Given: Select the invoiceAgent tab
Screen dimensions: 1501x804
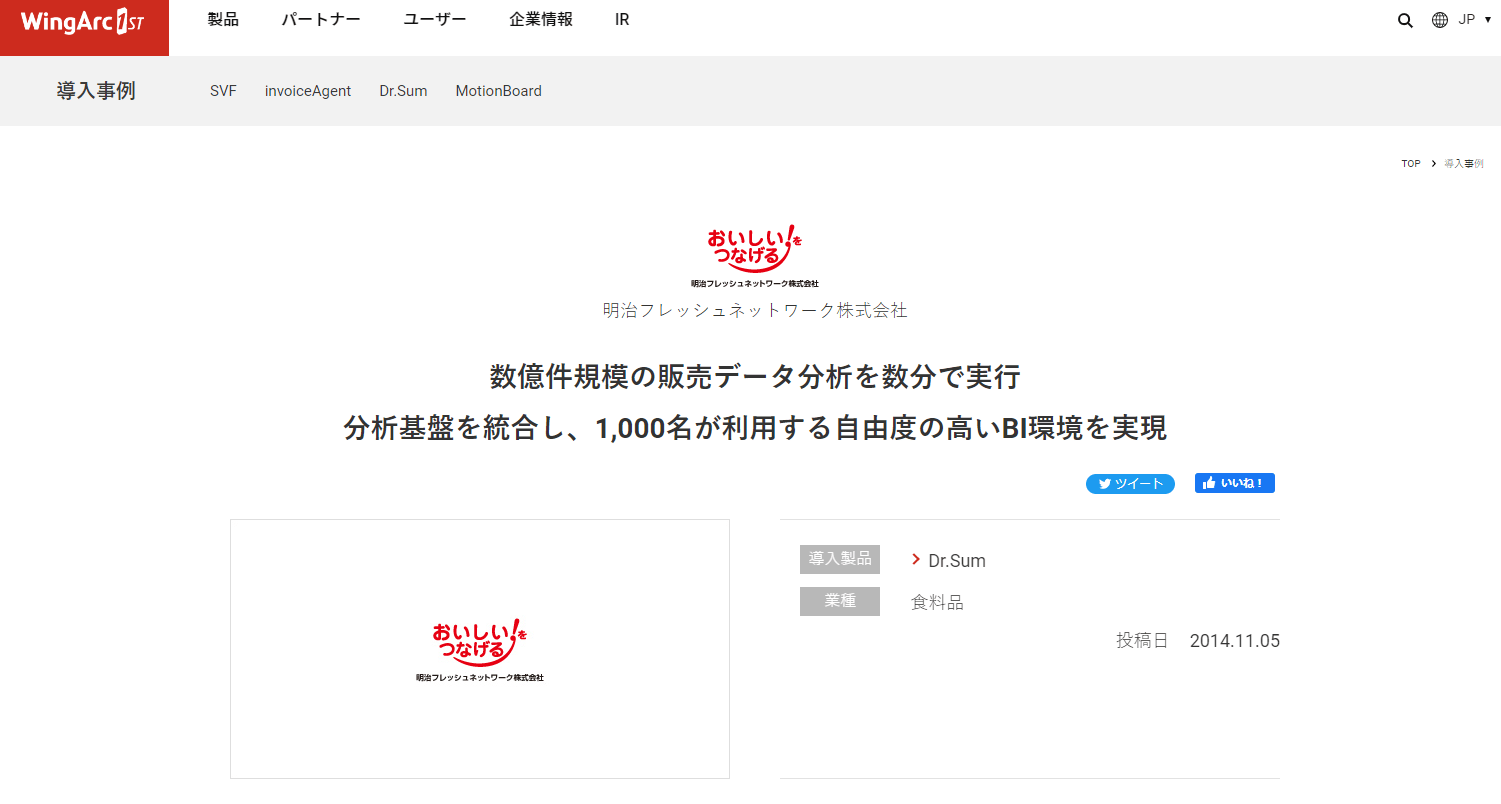Looking at the screenshot, I should 308,91.
